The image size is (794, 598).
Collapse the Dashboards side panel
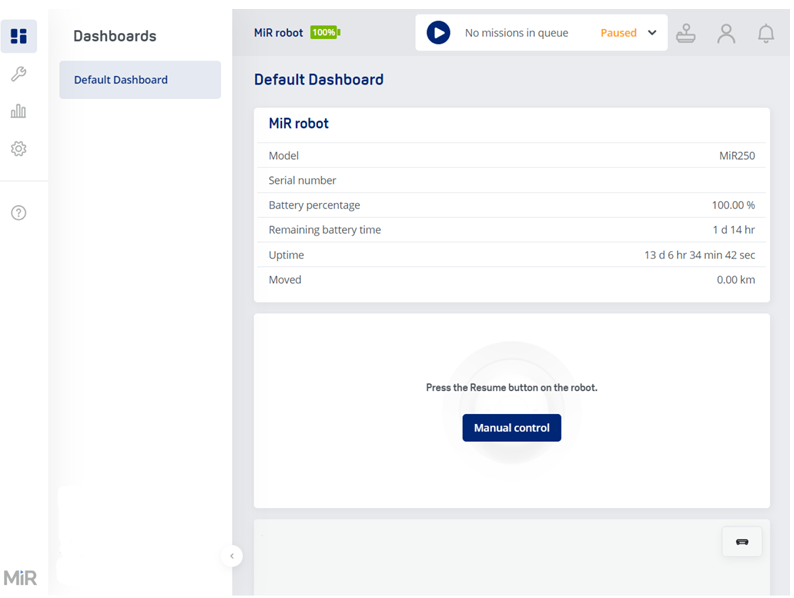232,556
